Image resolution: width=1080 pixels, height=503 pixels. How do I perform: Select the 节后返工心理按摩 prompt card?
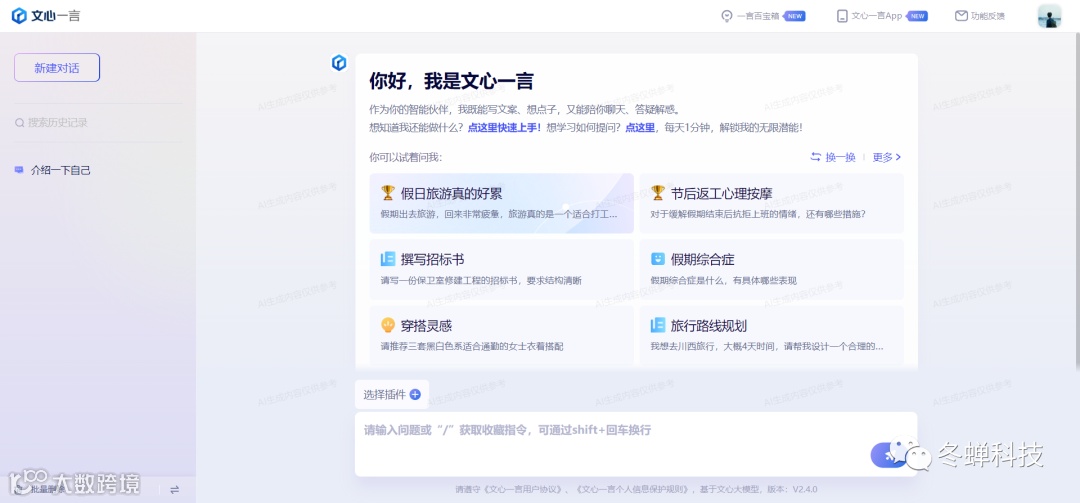(771, 203)
